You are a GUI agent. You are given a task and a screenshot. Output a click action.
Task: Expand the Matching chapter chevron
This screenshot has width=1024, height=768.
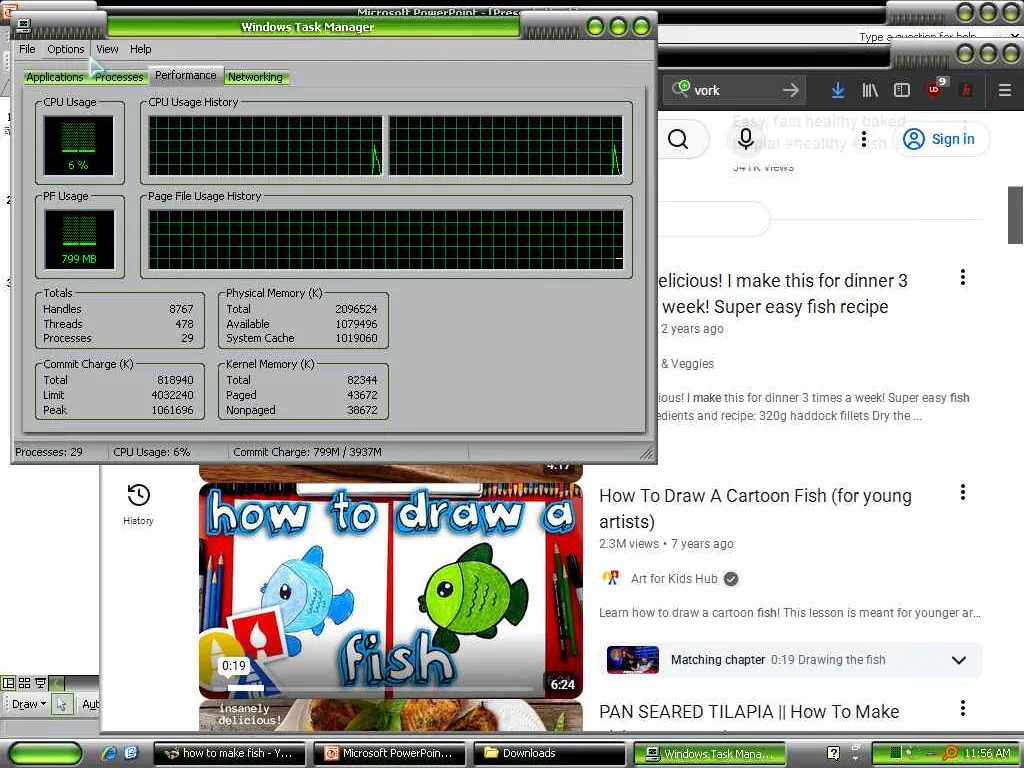(959, 660)
